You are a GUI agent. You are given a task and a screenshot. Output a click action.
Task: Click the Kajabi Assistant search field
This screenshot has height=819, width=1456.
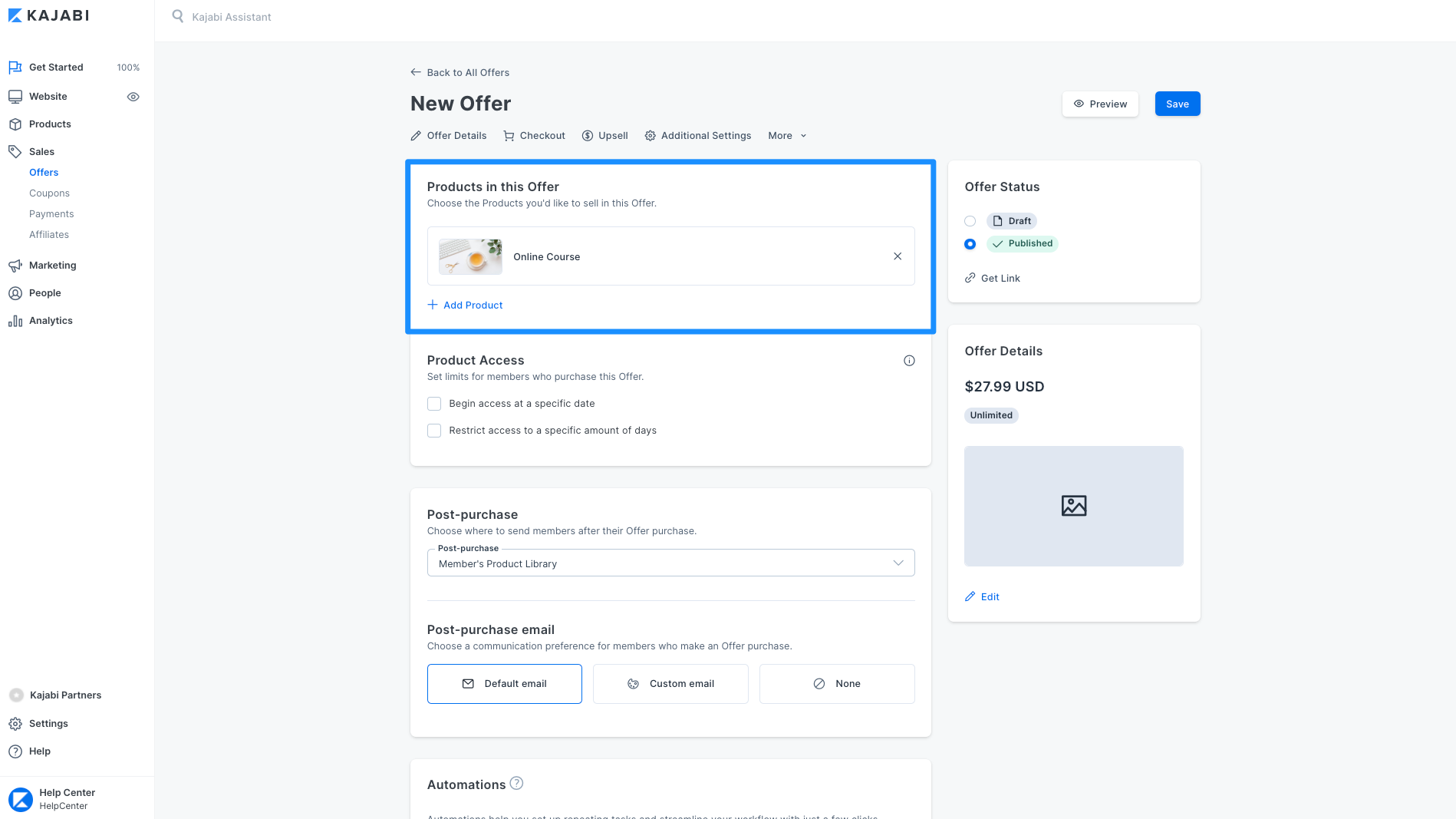[x=232, y=17]
